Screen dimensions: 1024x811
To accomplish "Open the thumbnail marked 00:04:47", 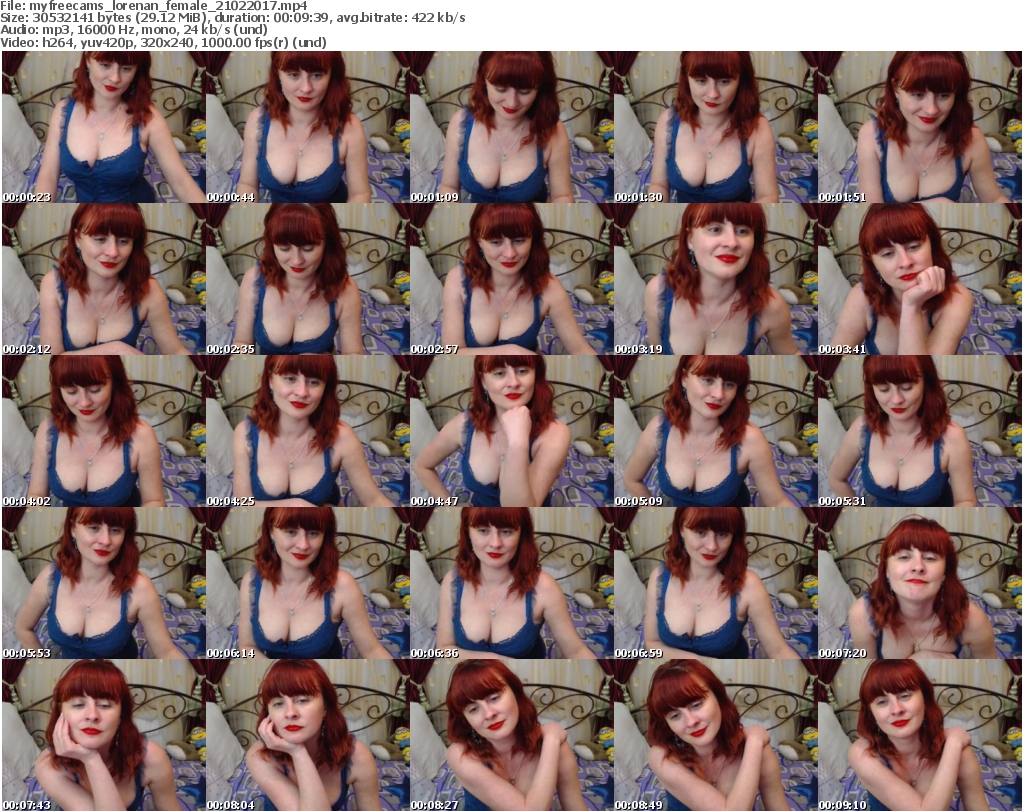I will (x=511, y=432).
